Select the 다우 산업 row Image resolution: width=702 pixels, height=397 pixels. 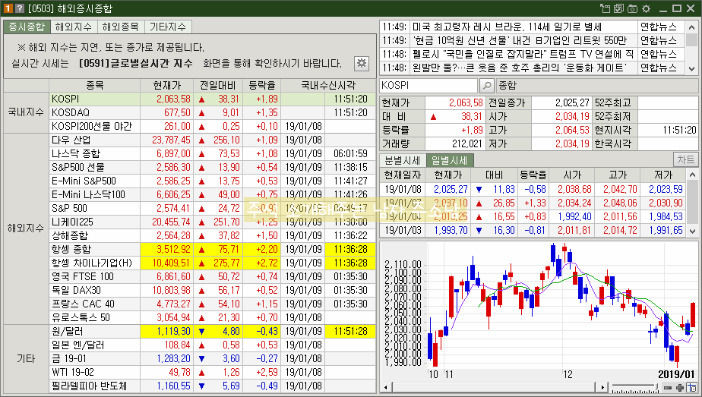pyautogui.click(x=213, y=140)
